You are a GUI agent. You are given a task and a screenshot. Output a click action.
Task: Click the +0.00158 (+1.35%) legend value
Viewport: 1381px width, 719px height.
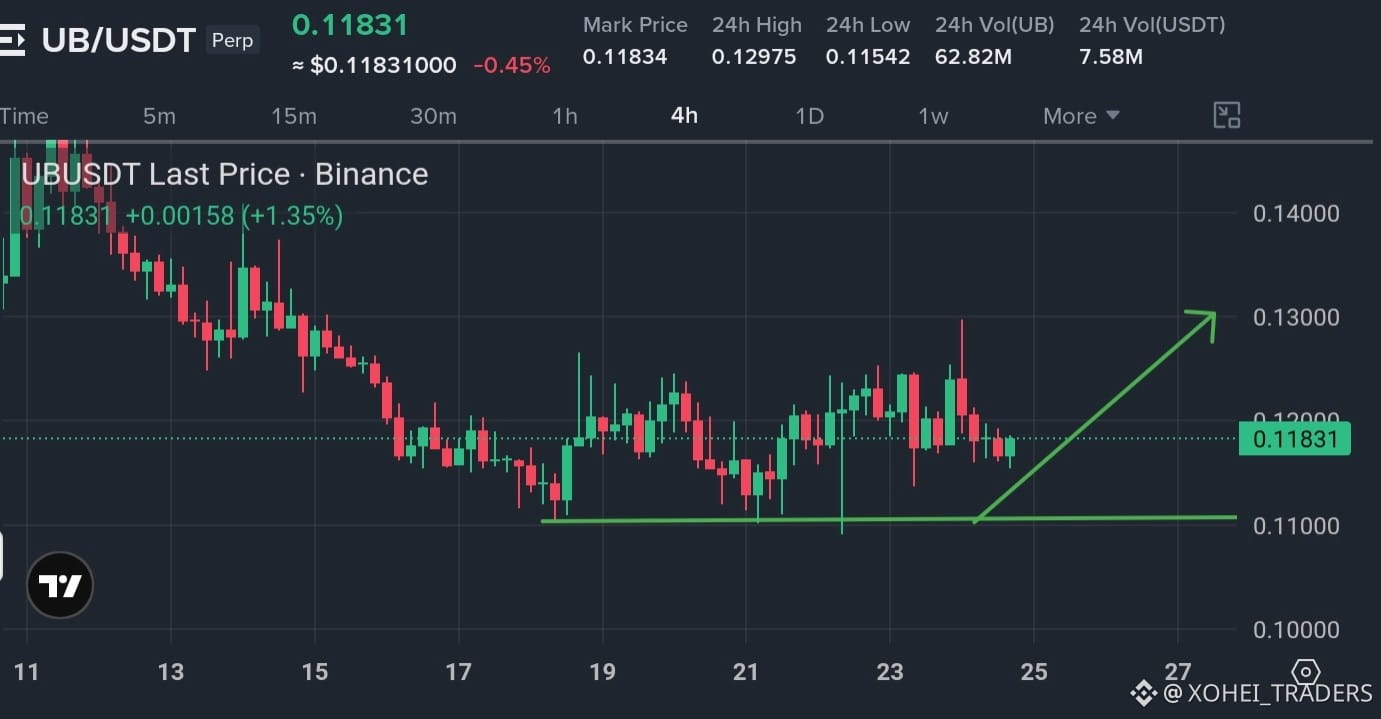coord(234,216)
